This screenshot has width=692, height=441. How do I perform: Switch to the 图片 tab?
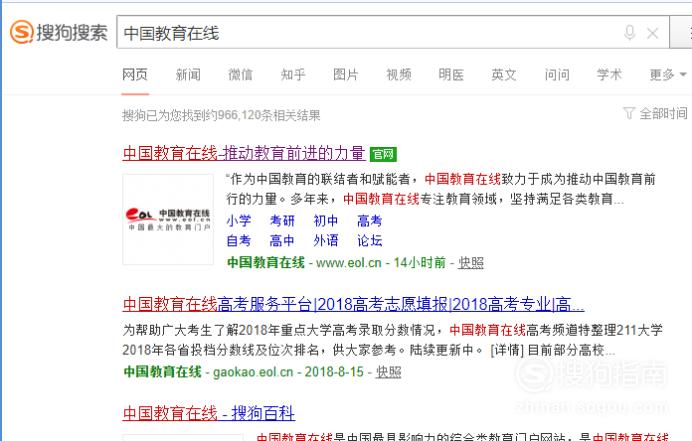point(346,75)
